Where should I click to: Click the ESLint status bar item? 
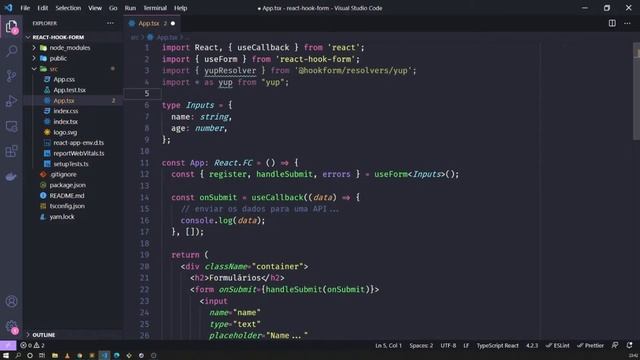[558, 345]
